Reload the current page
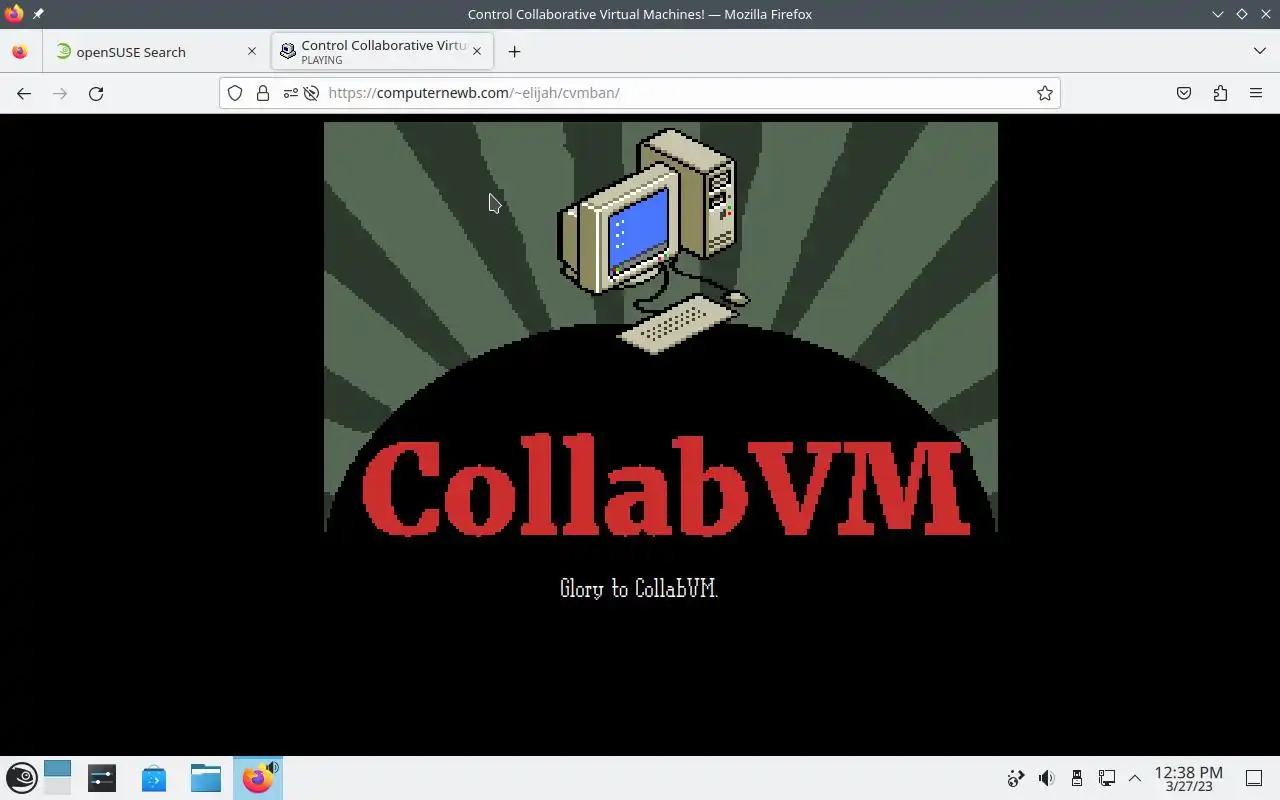This screenshot has height=800, width=1280. click(x=96, y=93)
